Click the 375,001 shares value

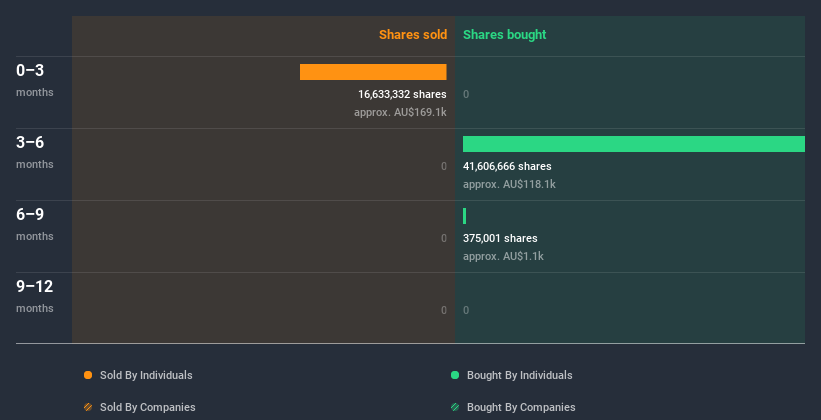[x=500, y=238]
